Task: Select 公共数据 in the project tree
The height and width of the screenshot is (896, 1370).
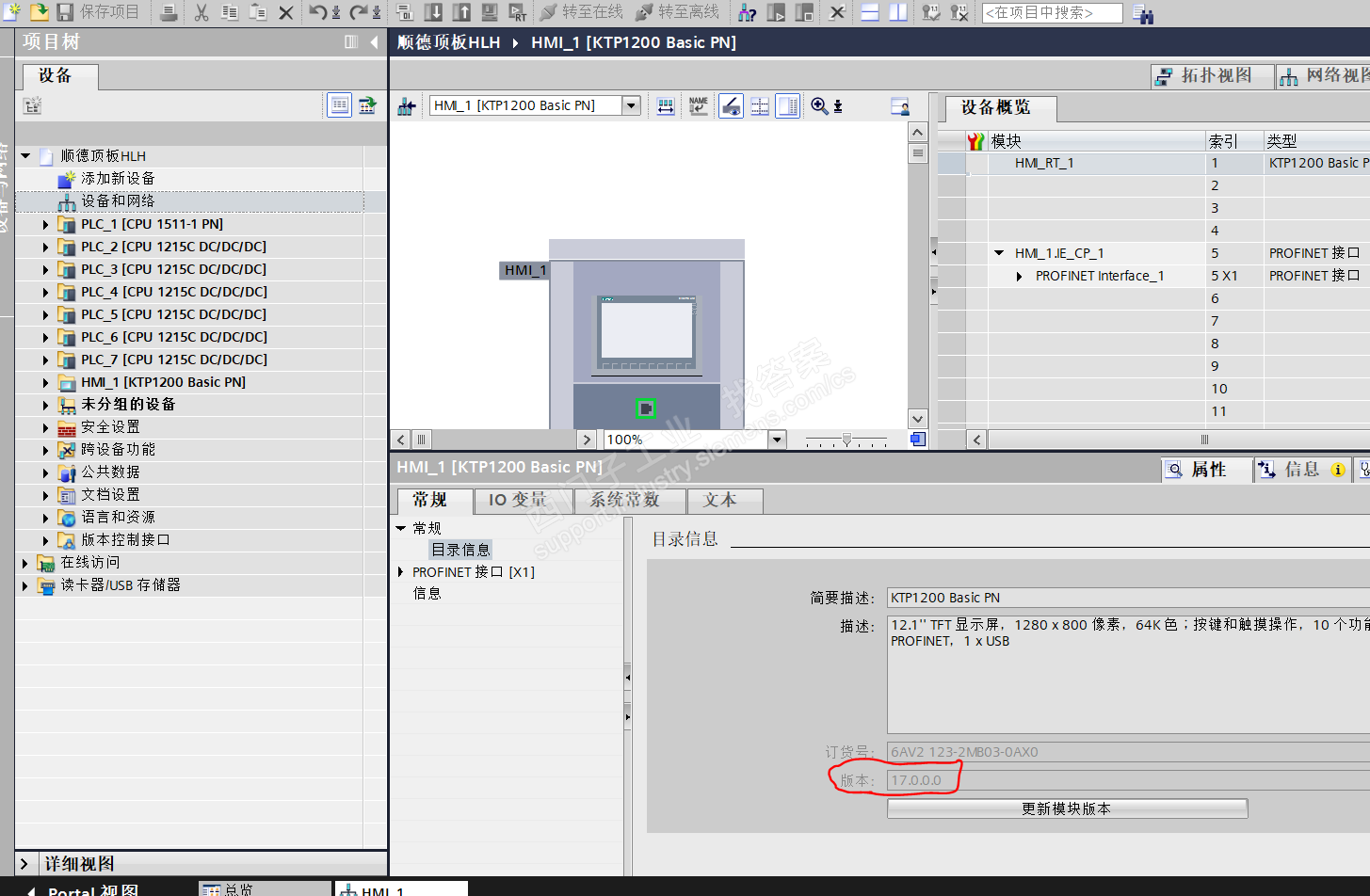Action: click(110, 472)
